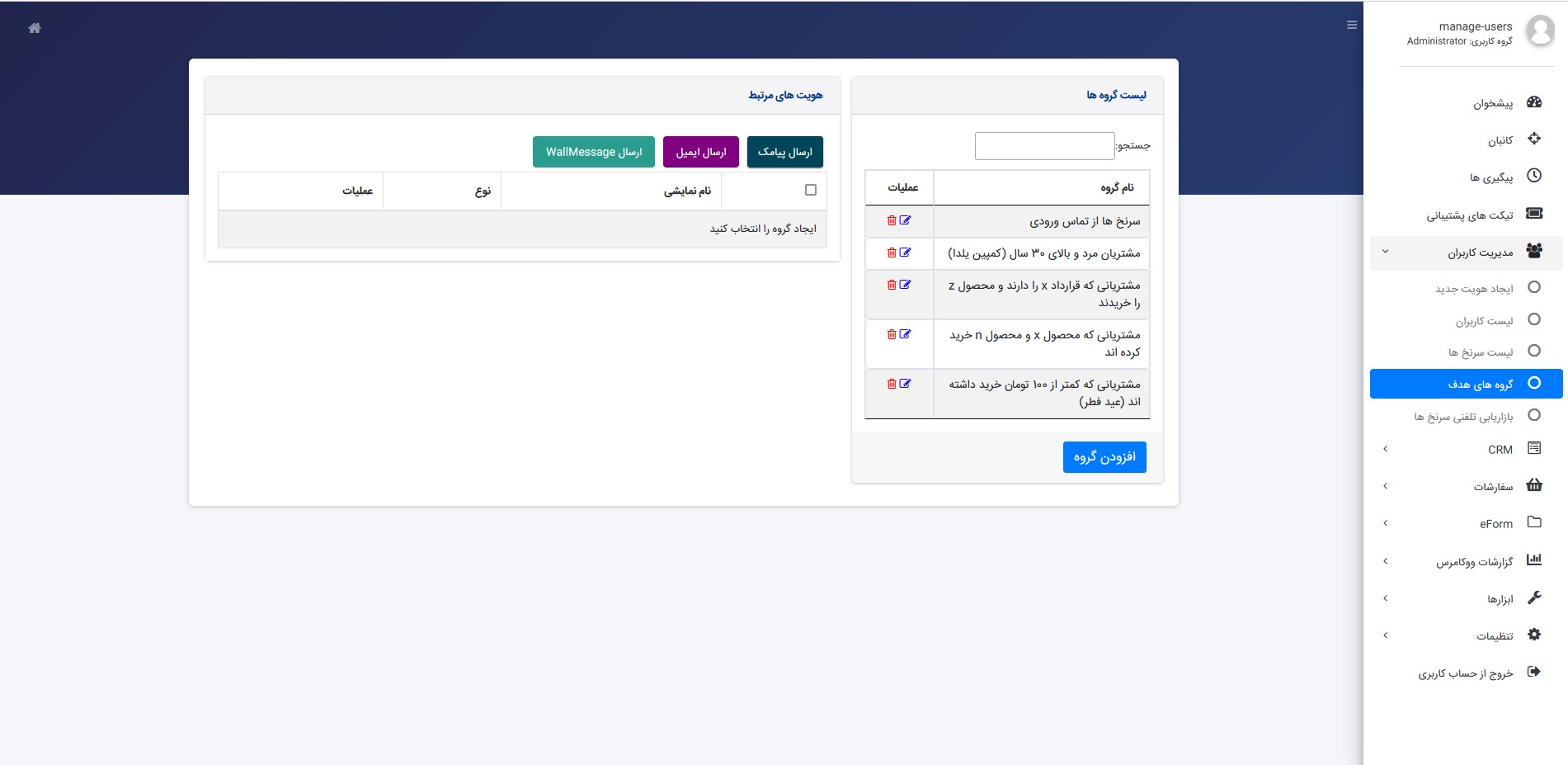Open تیکت های پشتیبانی menu item
1568x765 pixels.
[1469, 215]
